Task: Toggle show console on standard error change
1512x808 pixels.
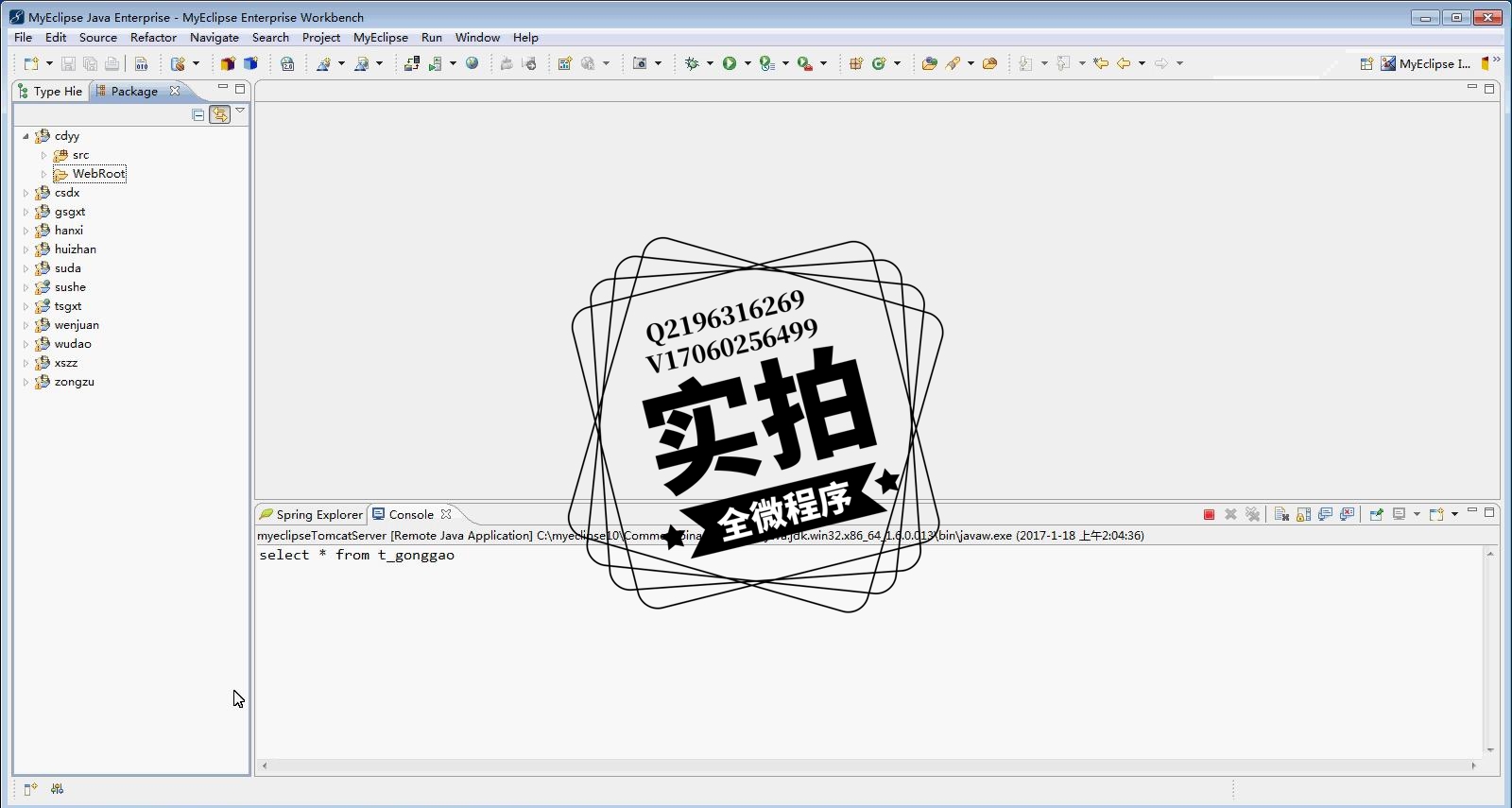Action: [x=1347, y=514]
